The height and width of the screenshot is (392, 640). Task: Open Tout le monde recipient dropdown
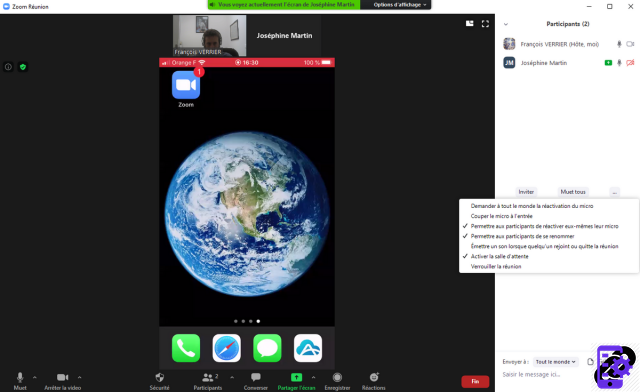point(555,362)
